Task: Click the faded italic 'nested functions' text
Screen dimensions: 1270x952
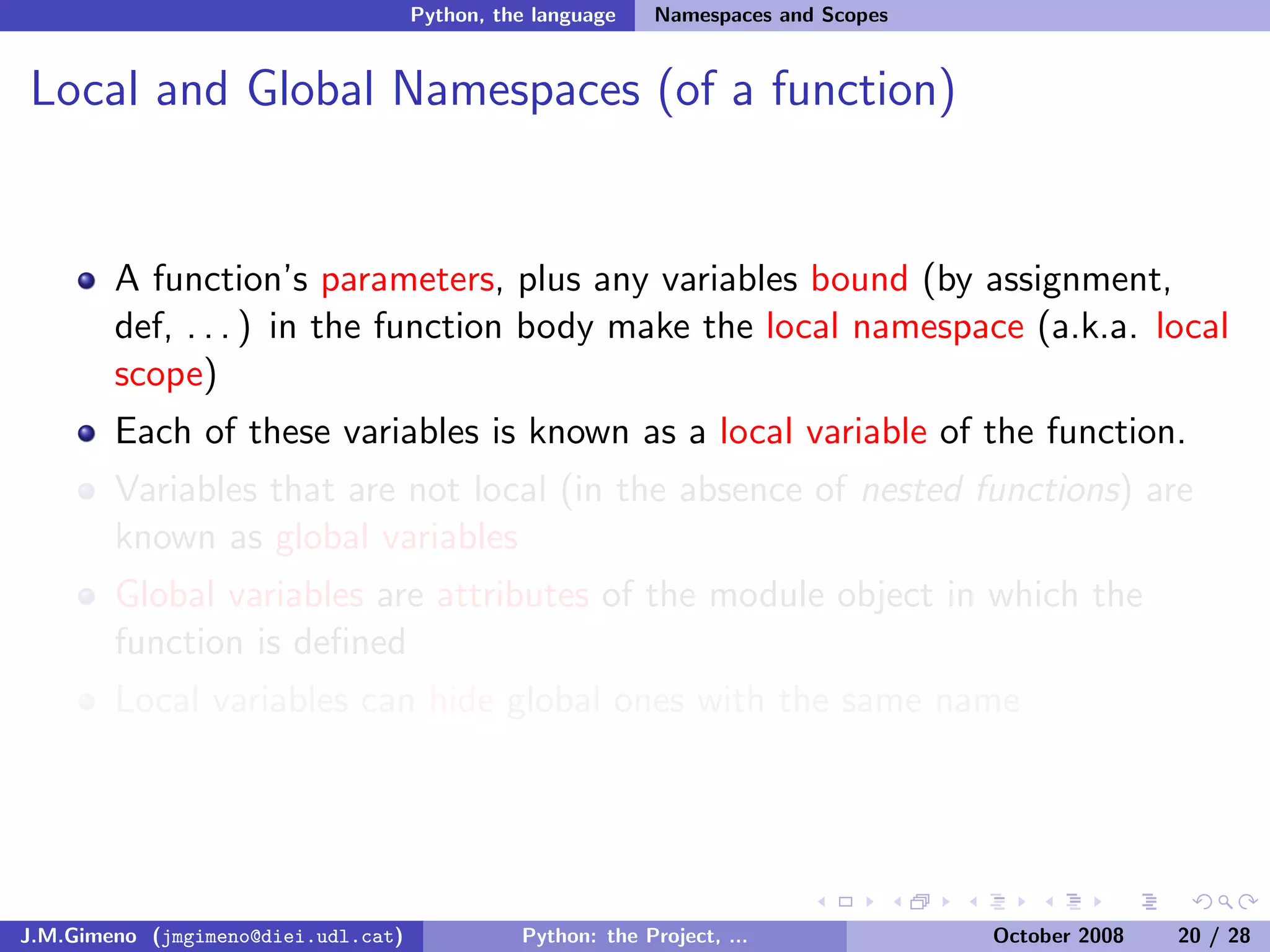Action: point(991,490)
